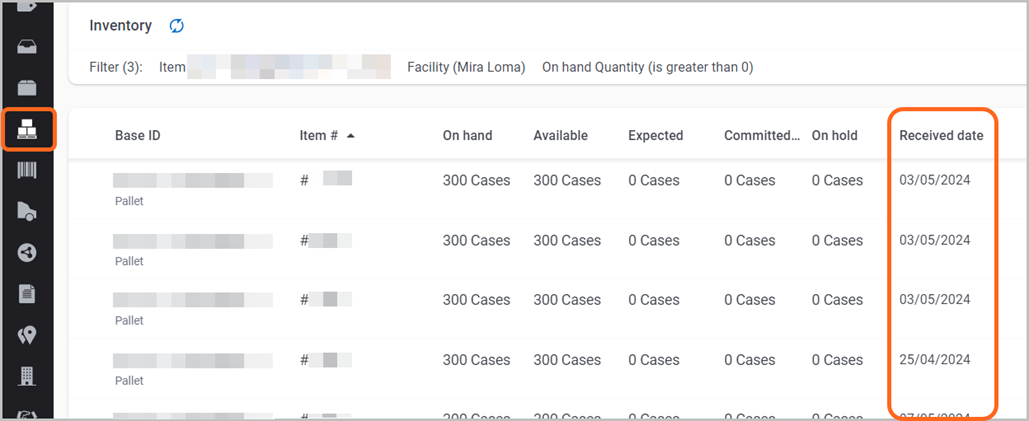
Task: Click the map pin sidebar icon
Action: 27,334
